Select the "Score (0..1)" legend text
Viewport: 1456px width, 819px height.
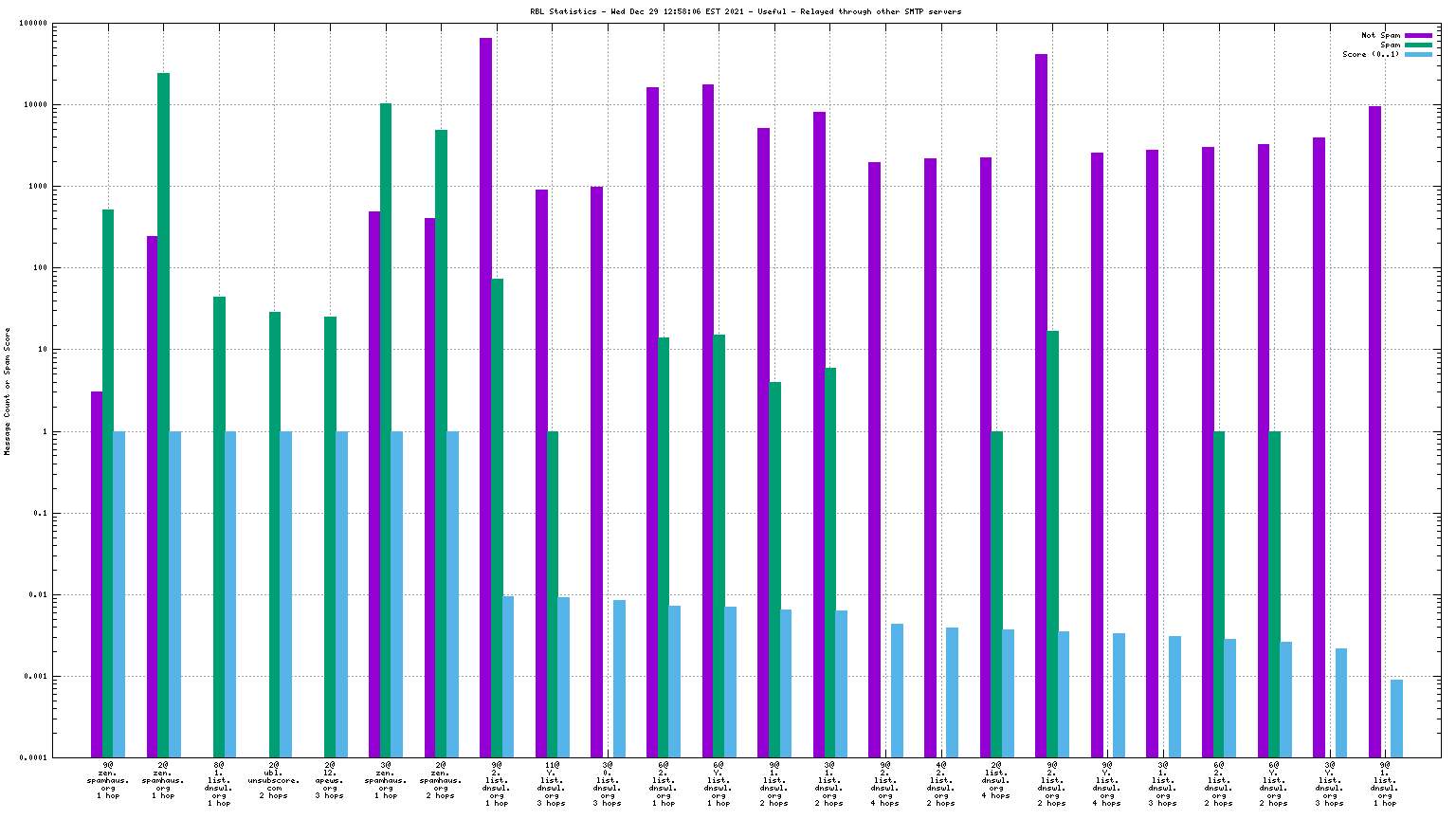tap(1370, 54)
